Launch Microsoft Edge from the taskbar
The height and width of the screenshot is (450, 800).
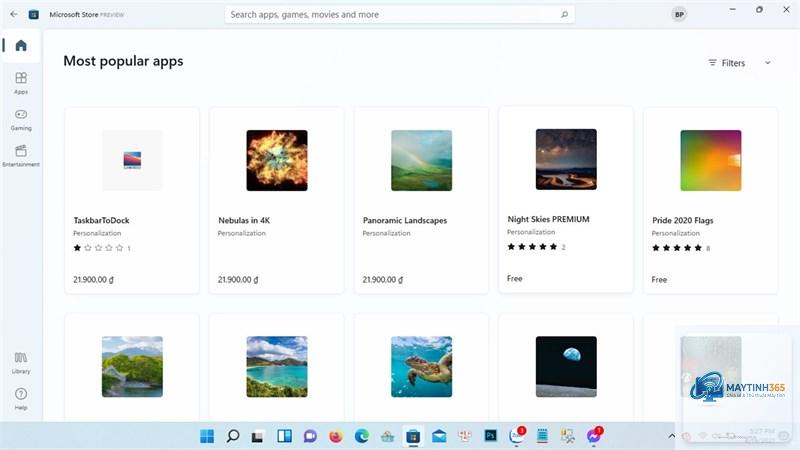coord(362,437)
